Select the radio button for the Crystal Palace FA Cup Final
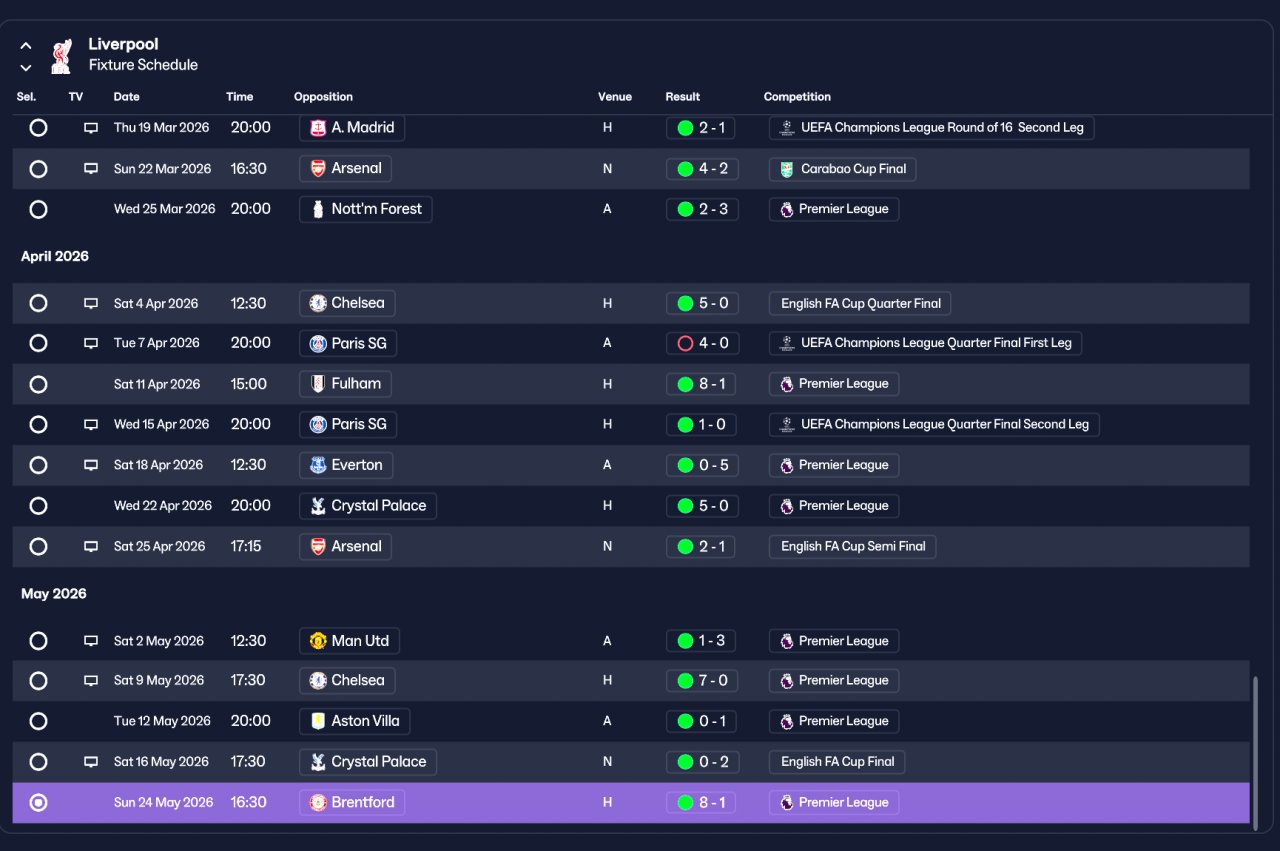The image size is (1280, 851). click(38, 762)
